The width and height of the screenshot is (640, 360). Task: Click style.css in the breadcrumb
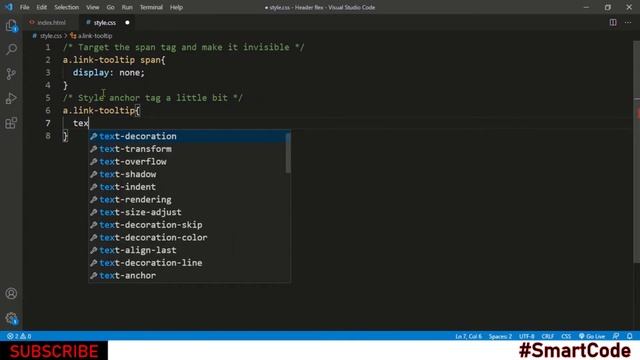[51, 36]
